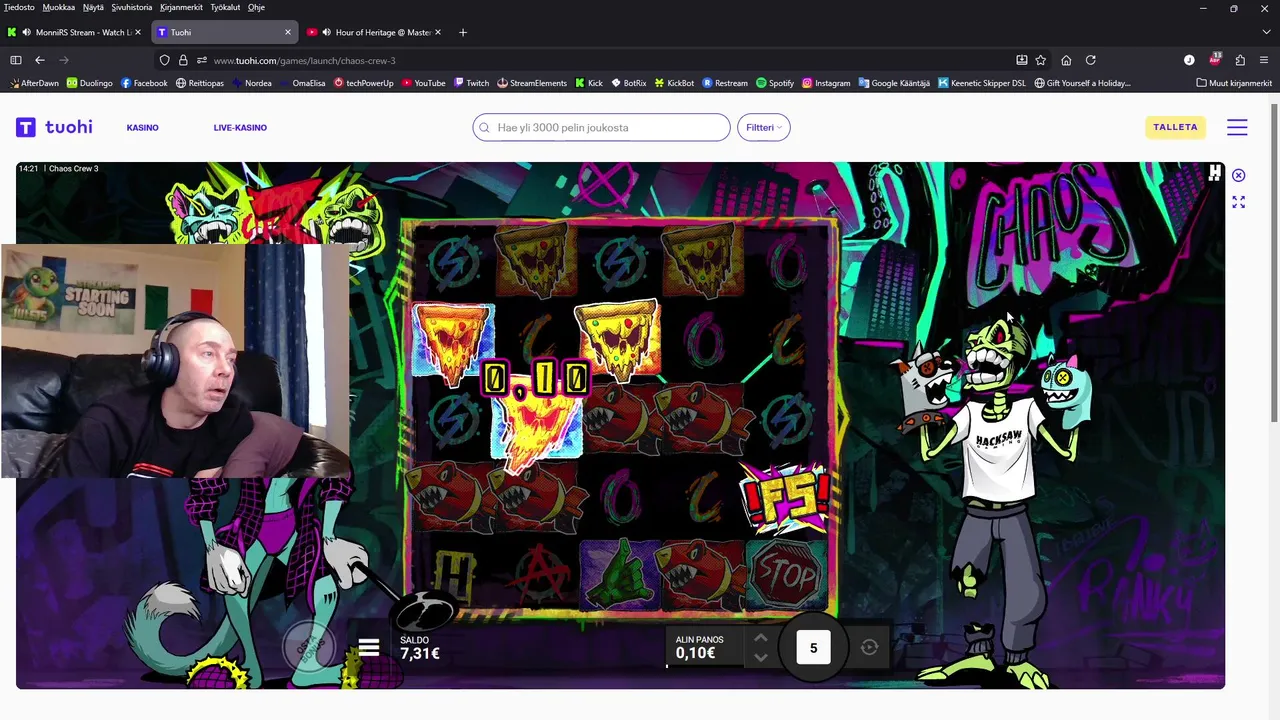Expand the Filtteri dropdown
The height and width of the screenshot is (720, 1280).
point(763,127)
